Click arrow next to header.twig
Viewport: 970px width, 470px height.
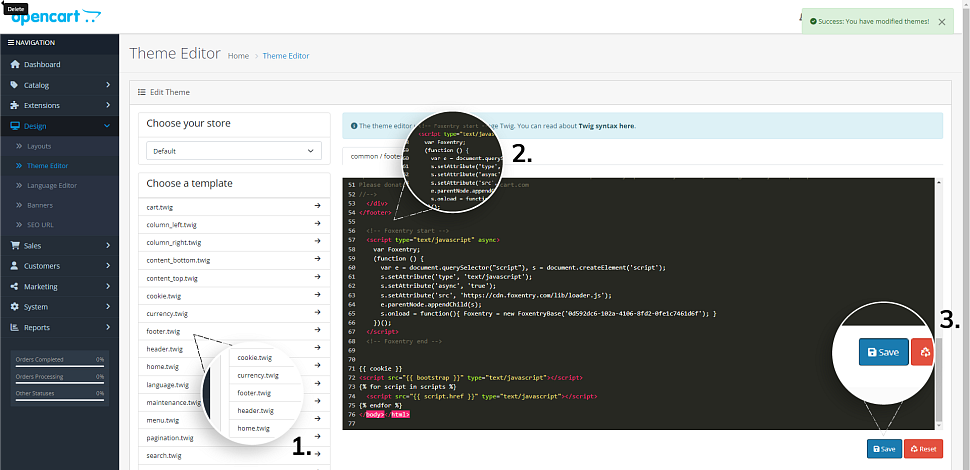[317, 348]
